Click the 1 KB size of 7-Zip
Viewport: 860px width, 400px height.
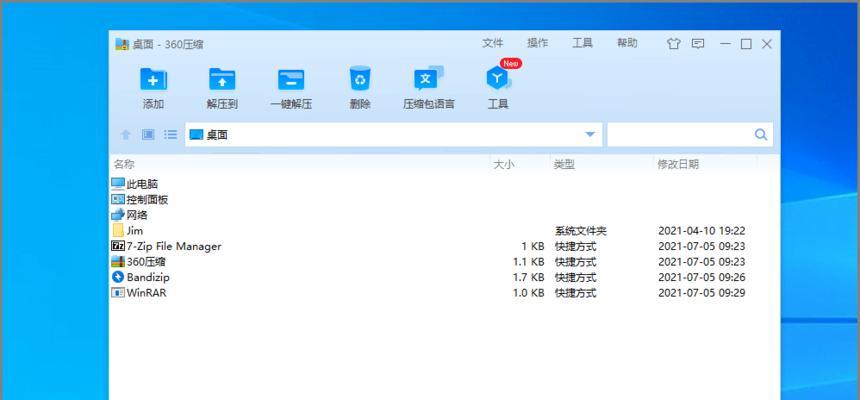(533, 246)
